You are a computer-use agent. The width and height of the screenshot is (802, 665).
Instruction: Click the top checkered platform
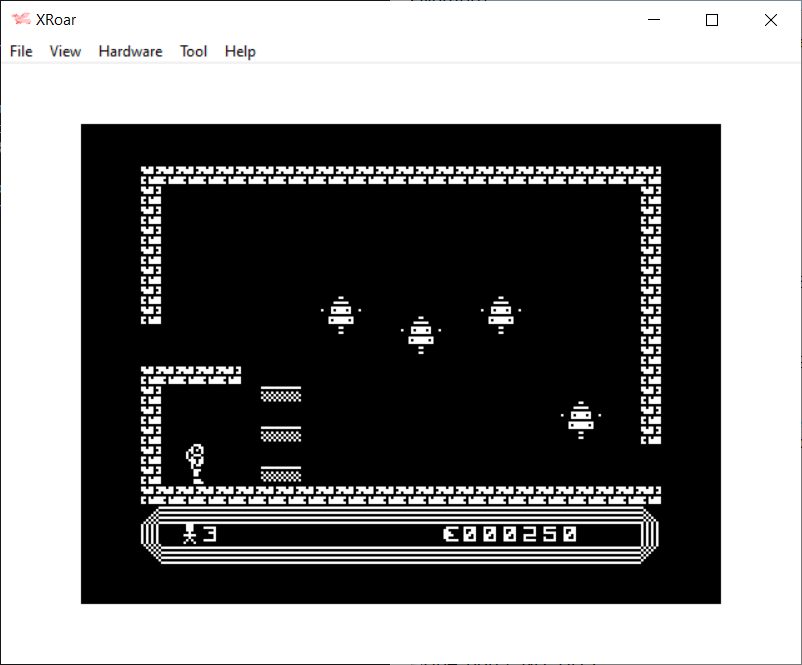point(281,394)
